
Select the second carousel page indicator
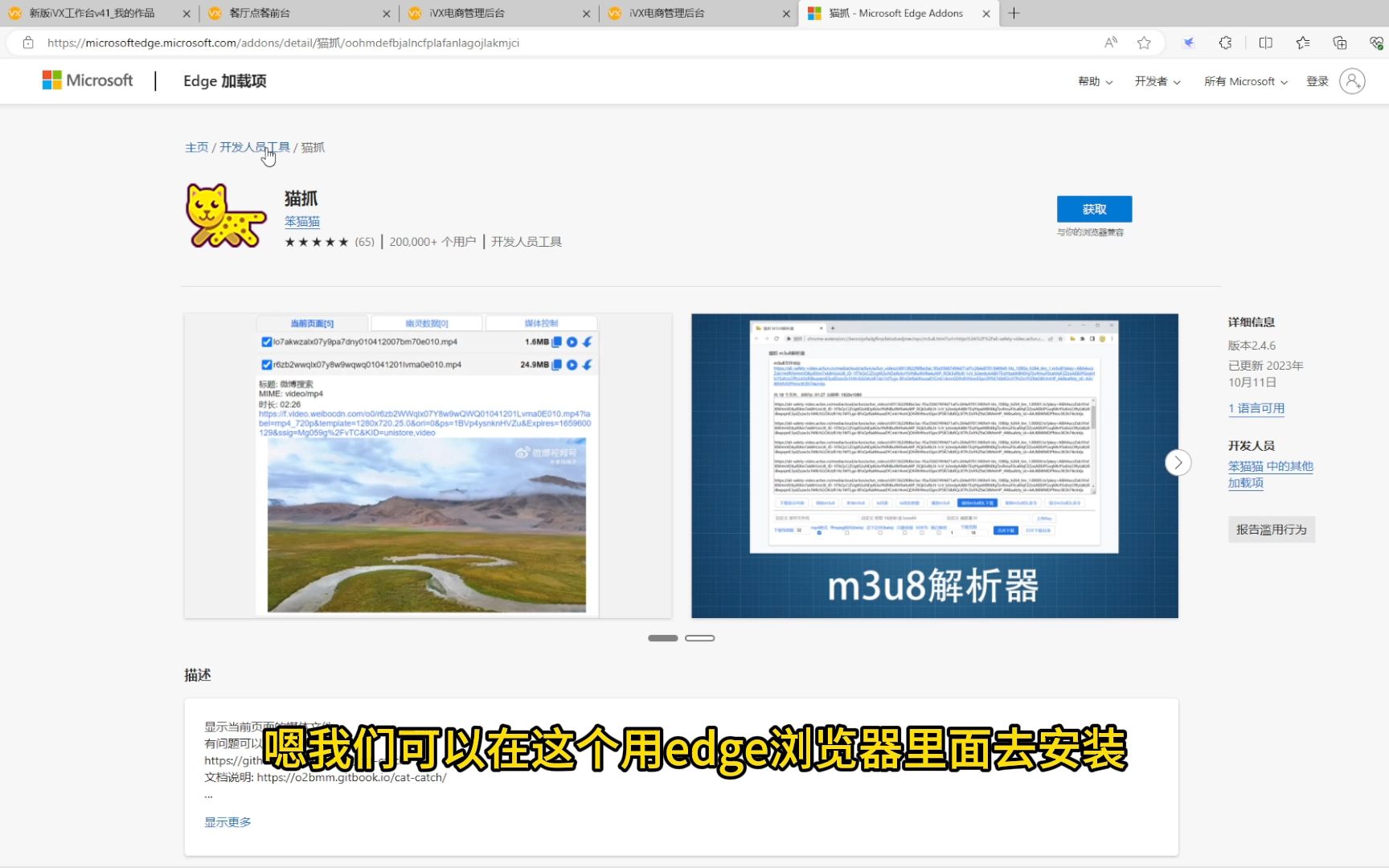click(x=699, y=638)
